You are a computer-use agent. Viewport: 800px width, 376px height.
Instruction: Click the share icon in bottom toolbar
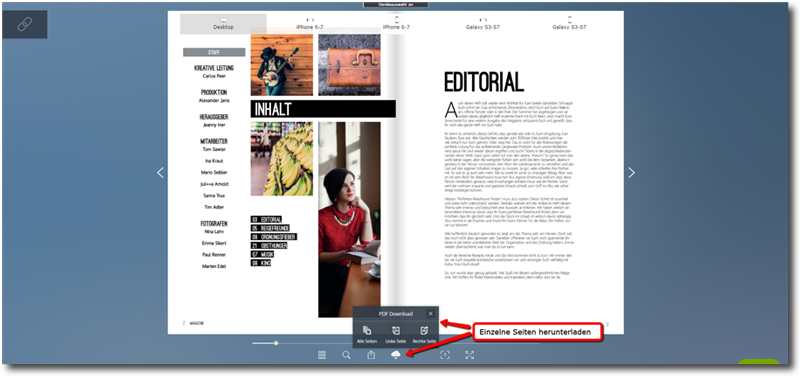click(x=371, y=355)
